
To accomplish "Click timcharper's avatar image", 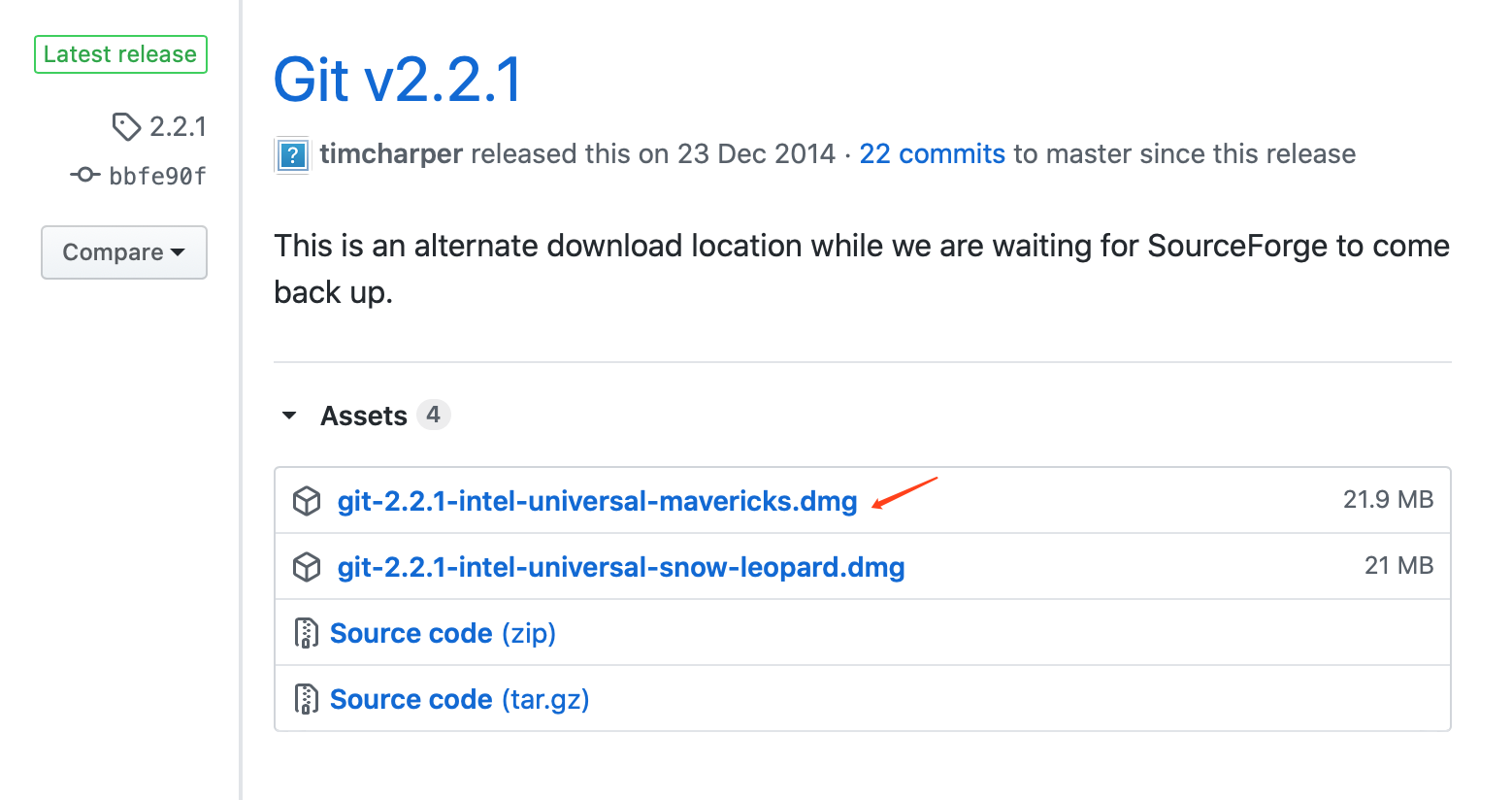I will (292, 154).
